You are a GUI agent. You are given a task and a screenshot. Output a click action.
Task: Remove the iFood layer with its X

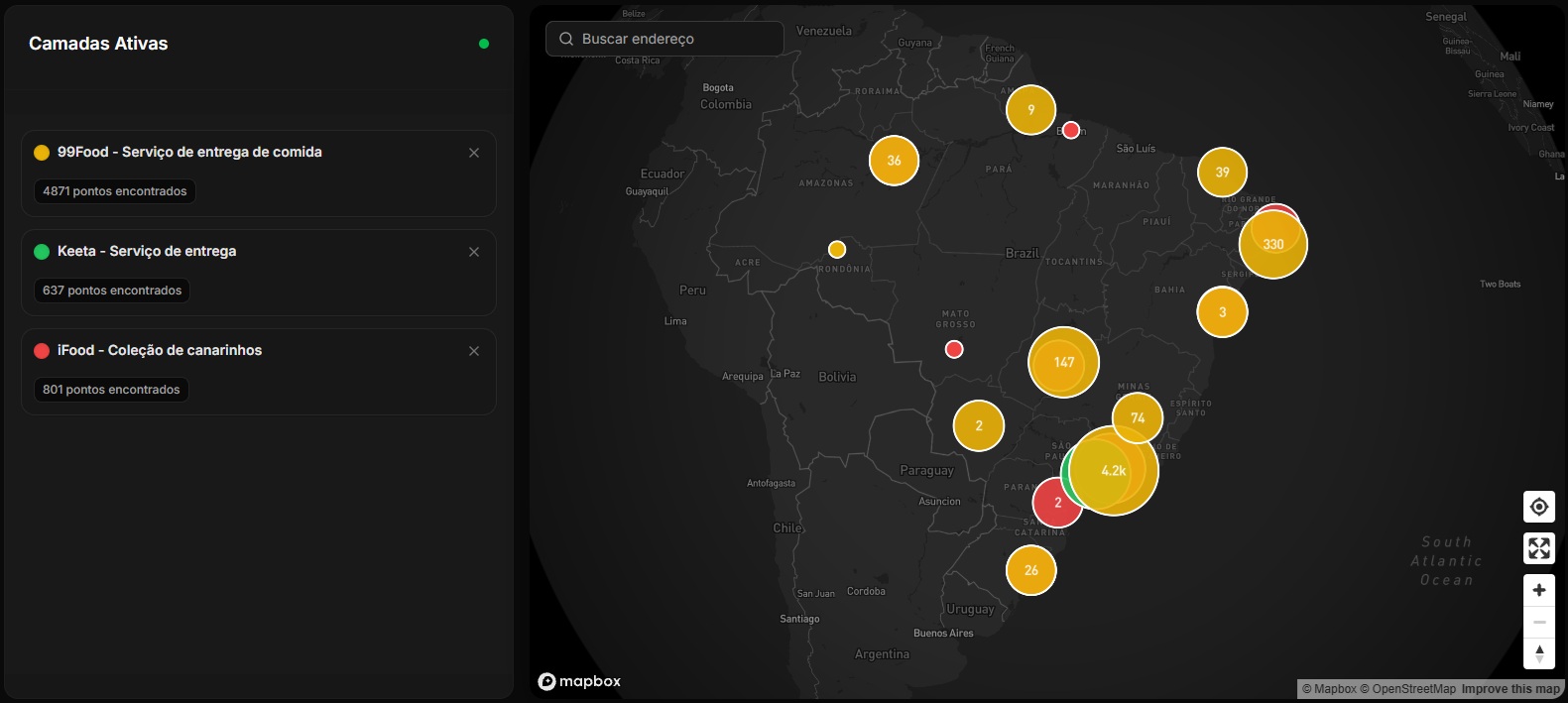click(x=474, y=351)
